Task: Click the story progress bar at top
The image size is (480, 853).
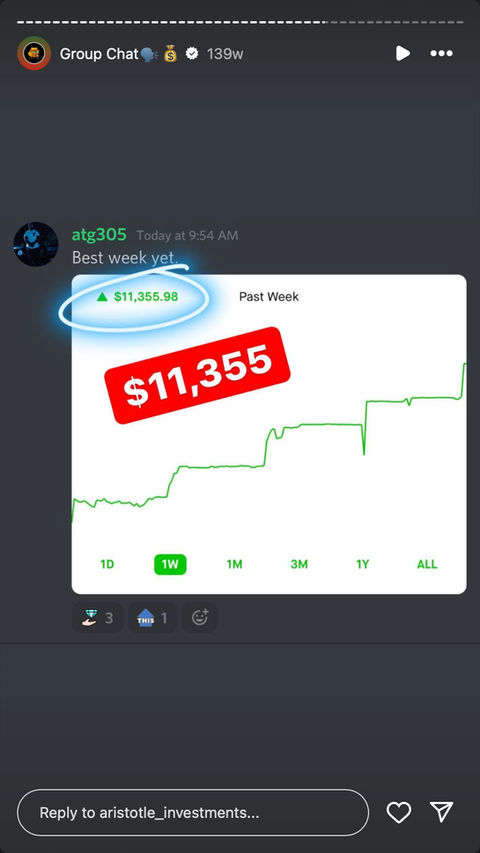Action: pyautogui.click(x=240, y=22)
